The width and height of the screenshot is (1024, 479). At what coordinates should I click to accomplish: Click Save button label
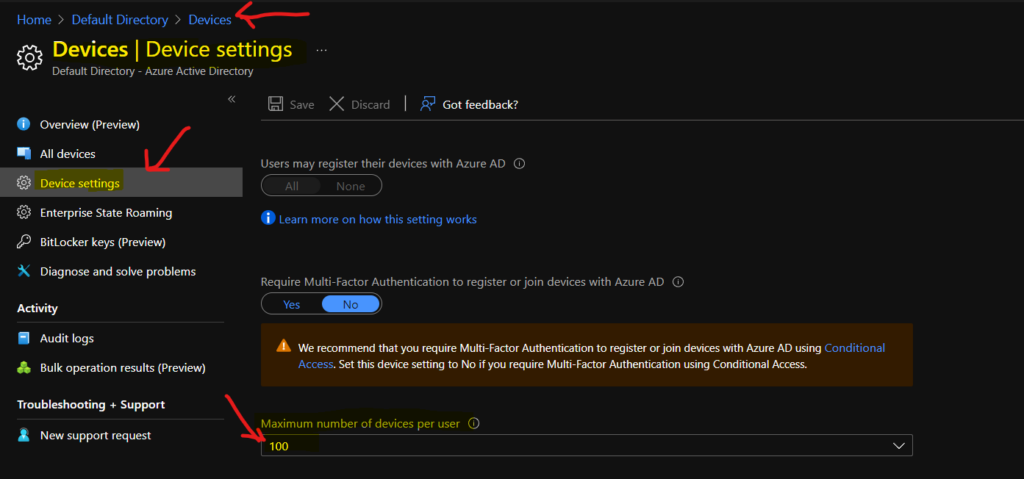[x=302, y=105]
